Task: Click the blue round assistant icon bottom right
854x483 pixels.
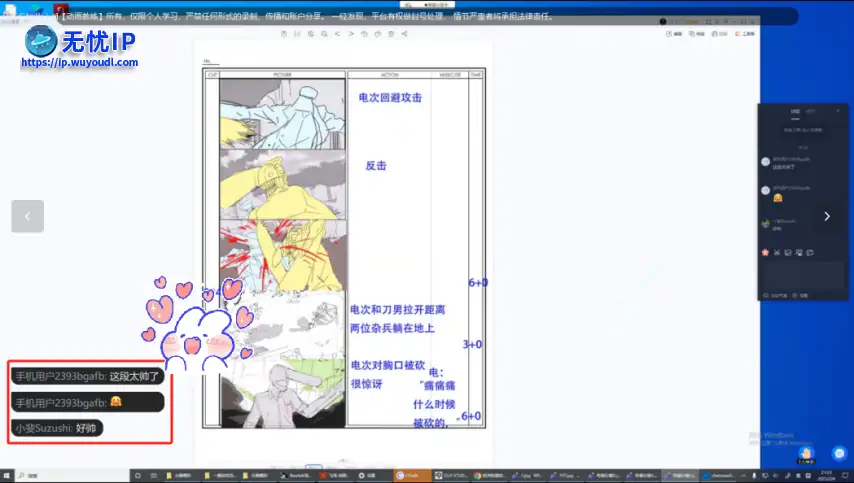Action: click(x=838, y=453)
